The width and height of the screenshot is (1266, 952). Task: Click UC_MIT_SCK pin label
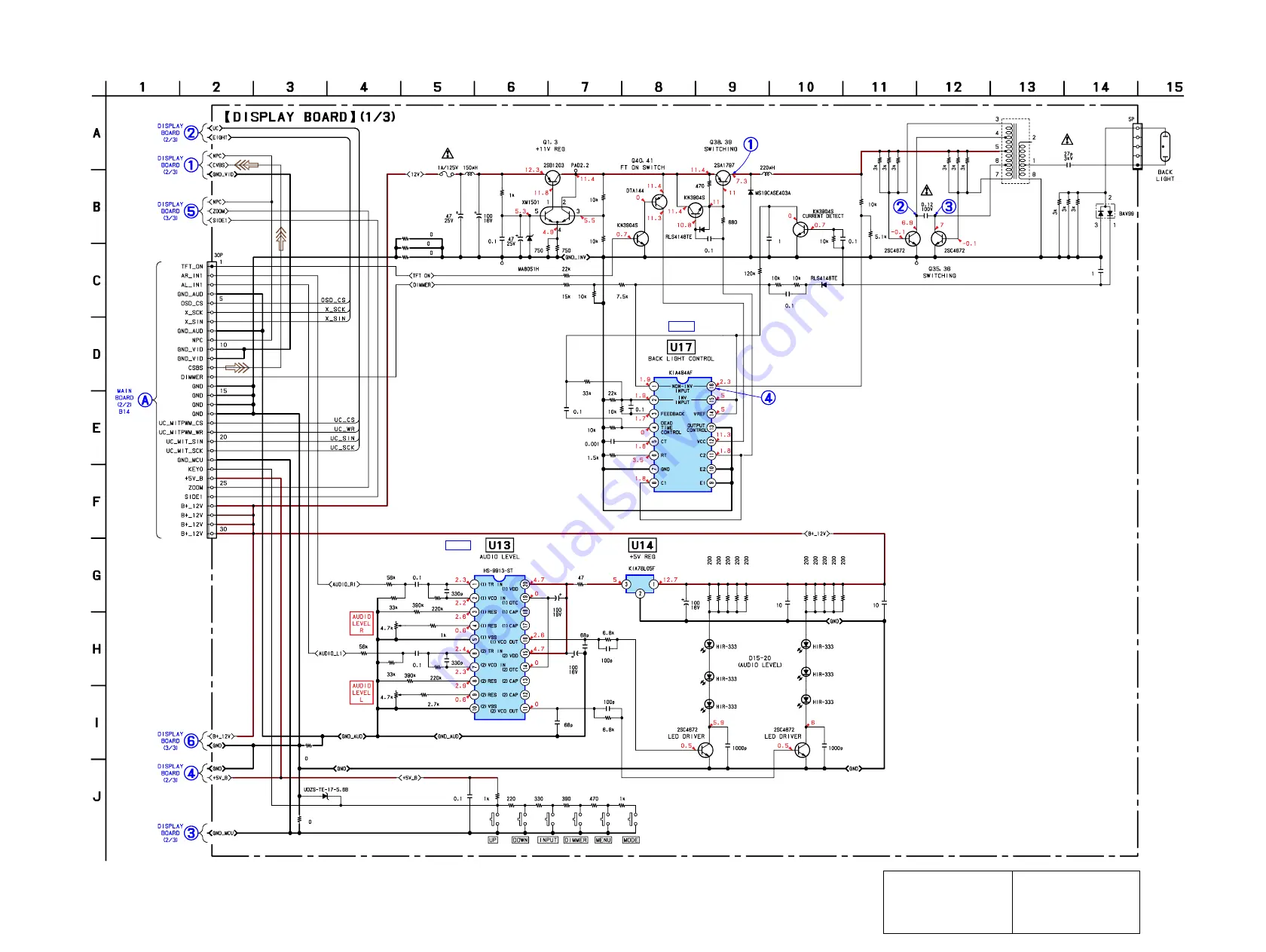(185, 451)
